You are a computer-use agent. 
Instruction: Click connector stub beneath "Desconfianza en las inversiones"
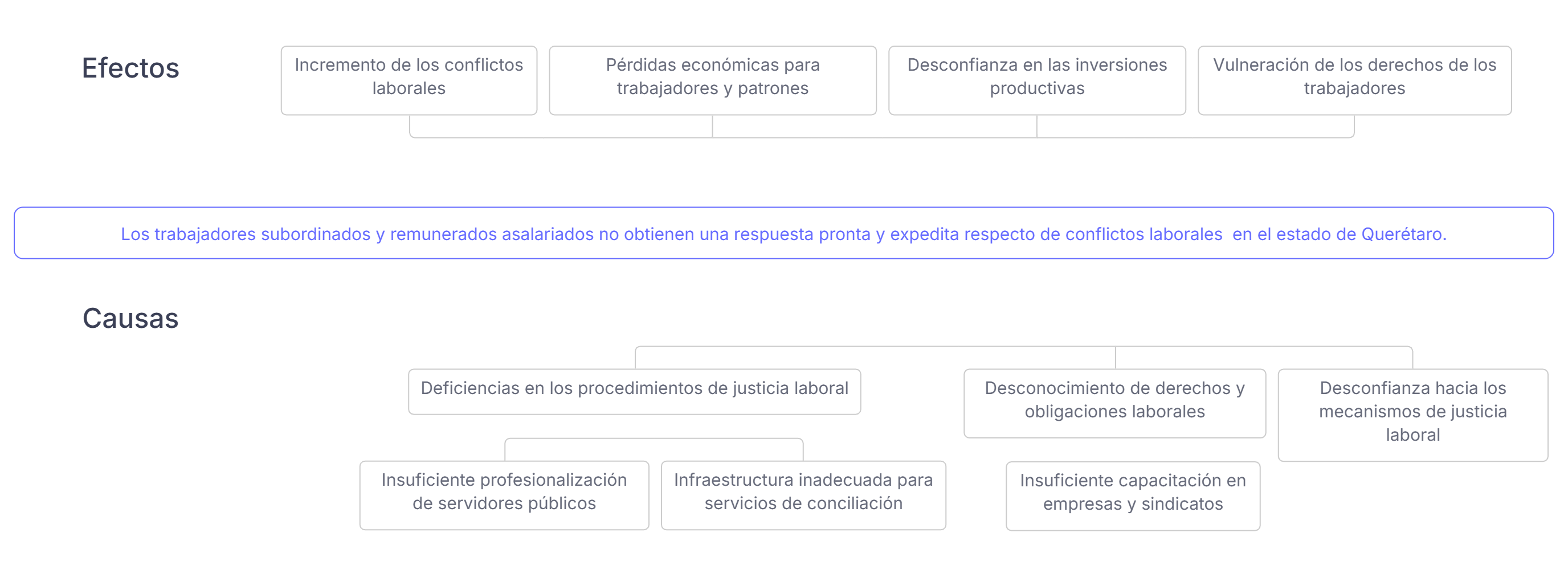point(1036,126)
